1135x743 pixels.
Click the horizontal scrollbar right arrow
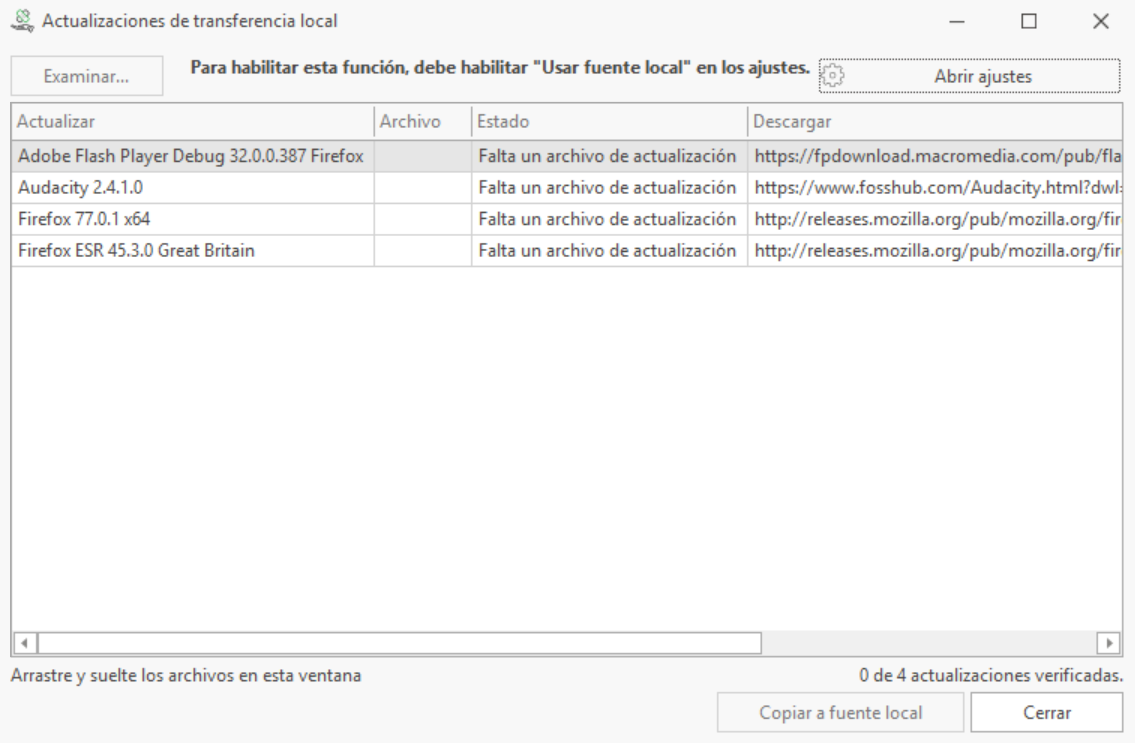pos(1108,641)
